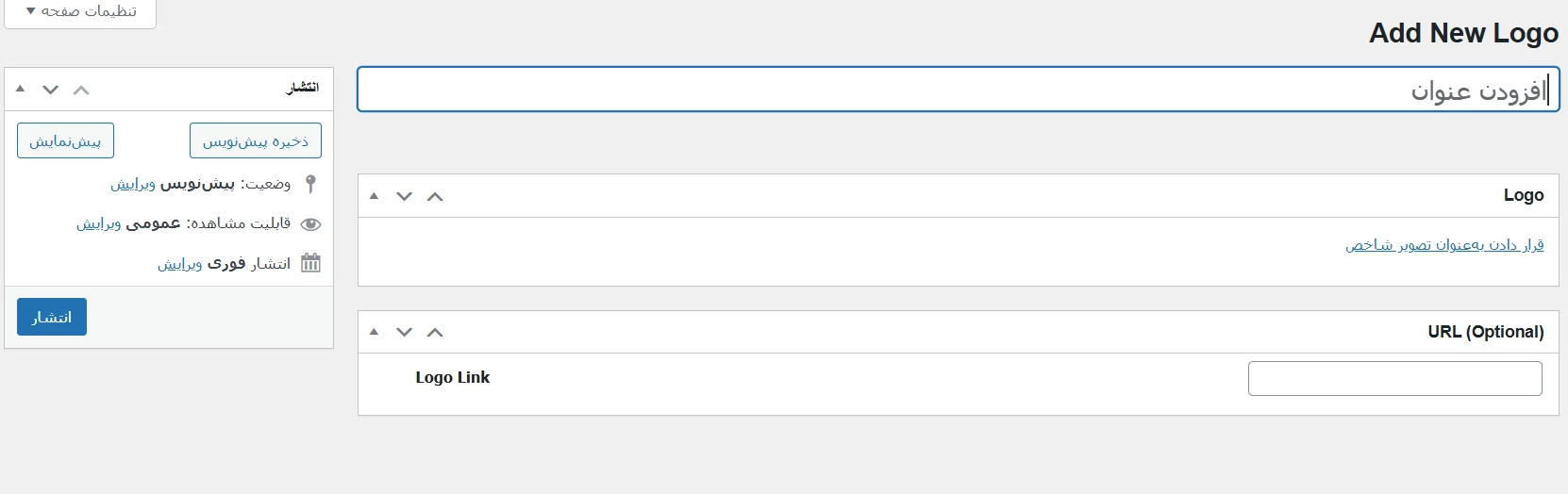Screen dimensions: 1568x494
Task: Edit post status ویرایش link
Action: tap(133, 184)
